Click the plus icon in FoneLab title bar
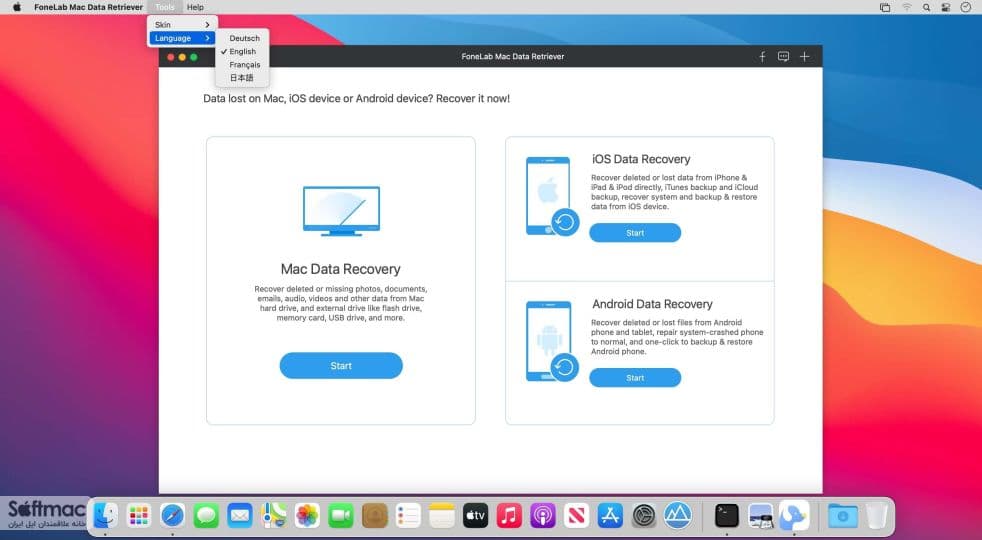 pyautogui.click(x=805, y=56)
